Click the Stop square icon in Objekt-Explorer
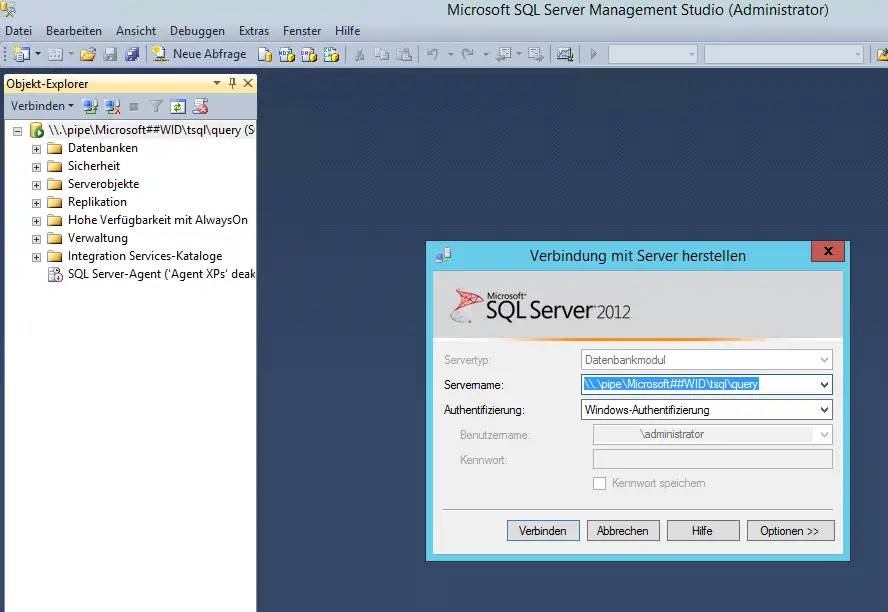This screenshot has width=888, height=612. 134,106
